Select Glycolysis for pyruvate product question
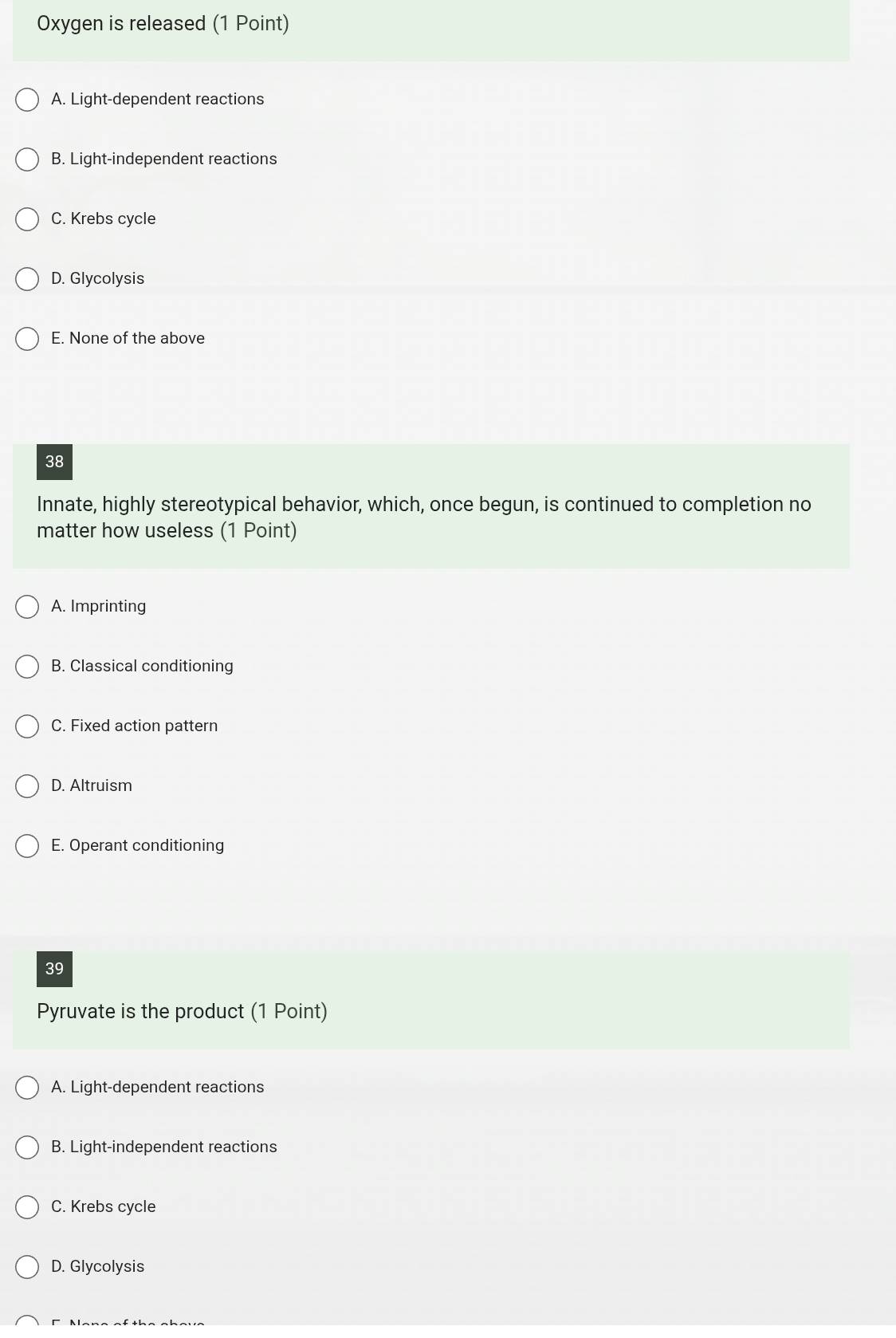 point(27,1267)
